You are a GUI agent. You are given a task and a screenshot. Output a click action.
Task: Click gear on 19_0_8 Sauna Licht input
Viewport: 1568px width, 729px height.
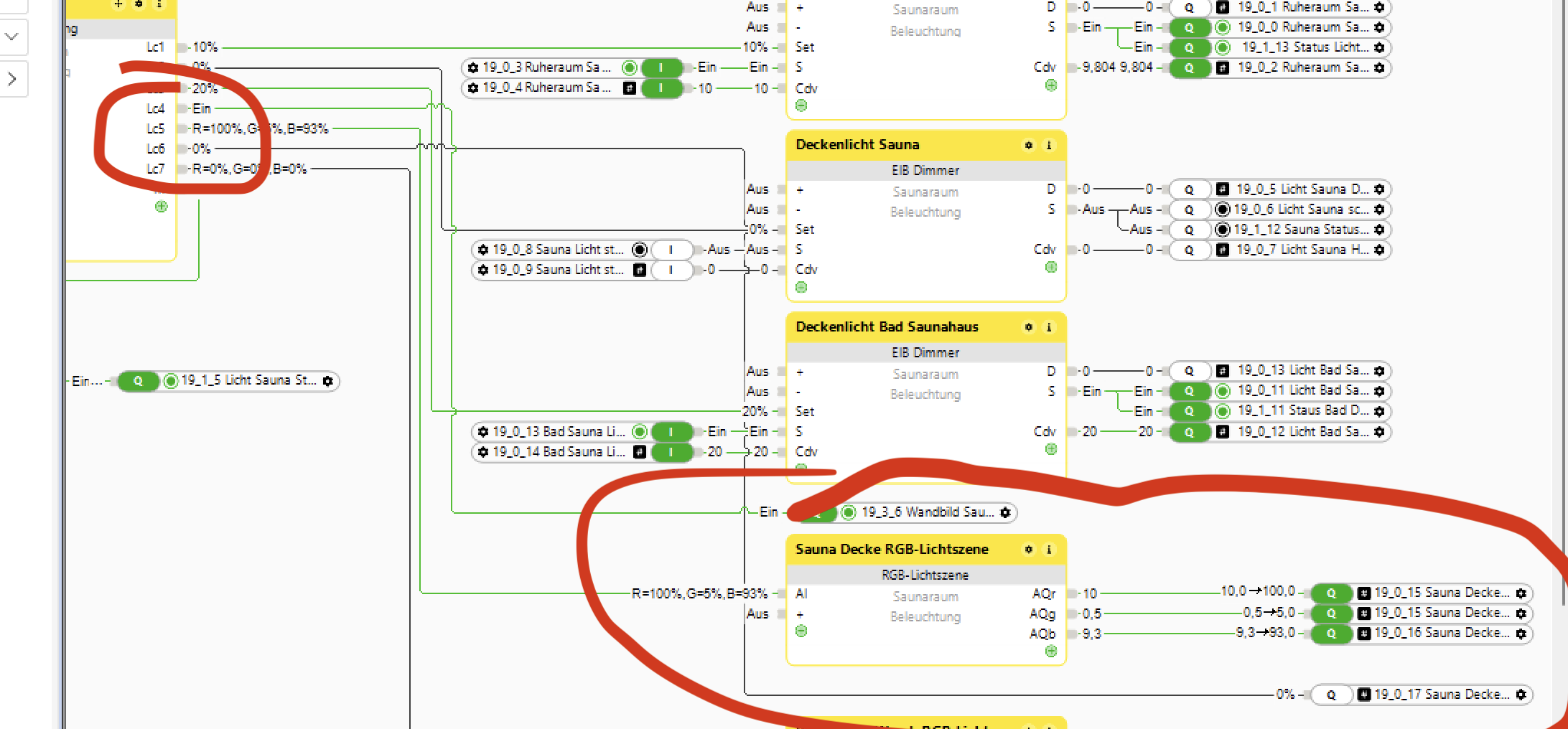tap(483, 250)
